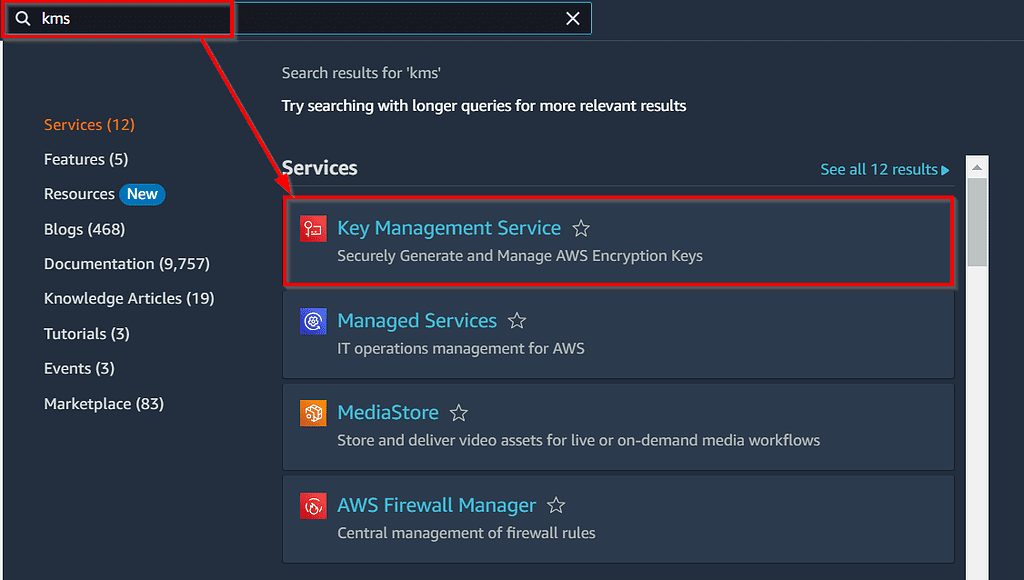Open See all 12 results
Screen dimensions: 1024x580
click(878, 169)
